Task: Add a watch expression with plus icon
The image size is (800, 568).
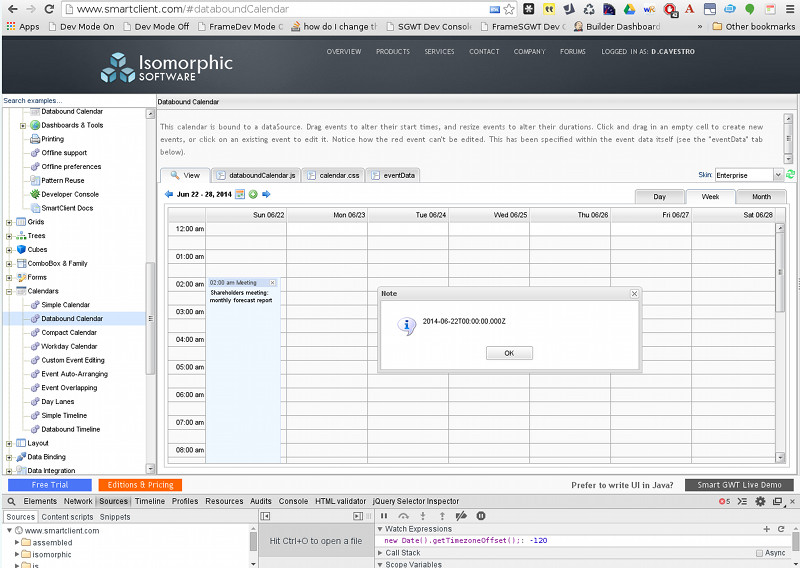Action: pos(767,529)
